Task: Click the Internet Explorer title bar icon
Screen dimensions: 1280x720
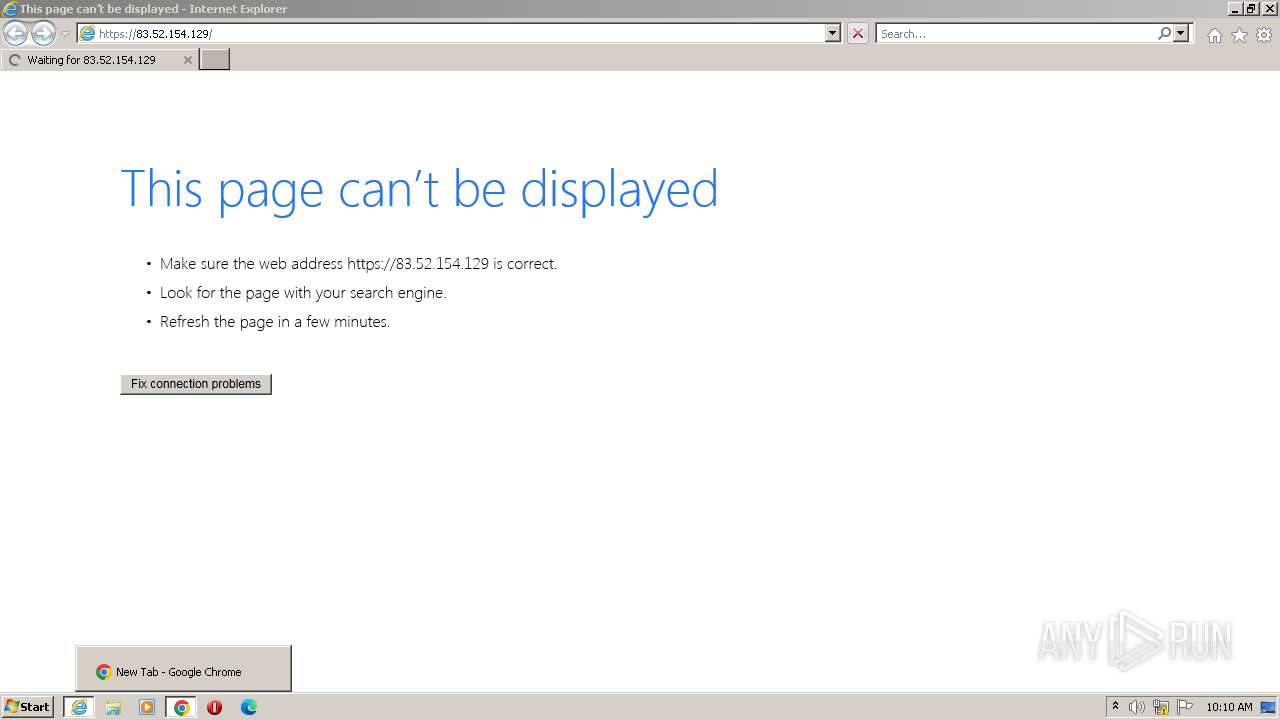Action: [10, 9]
